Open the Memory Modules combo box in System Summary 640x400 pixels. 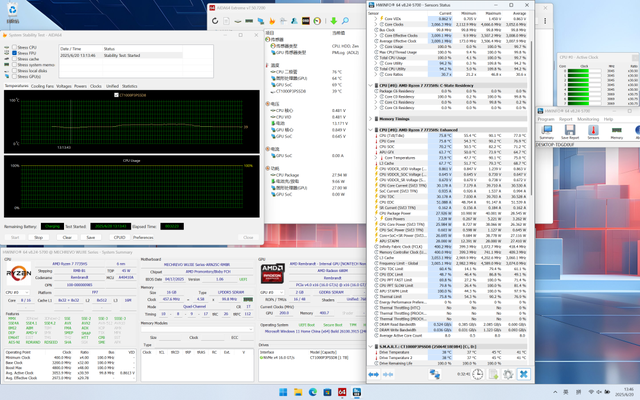point(197,329)
